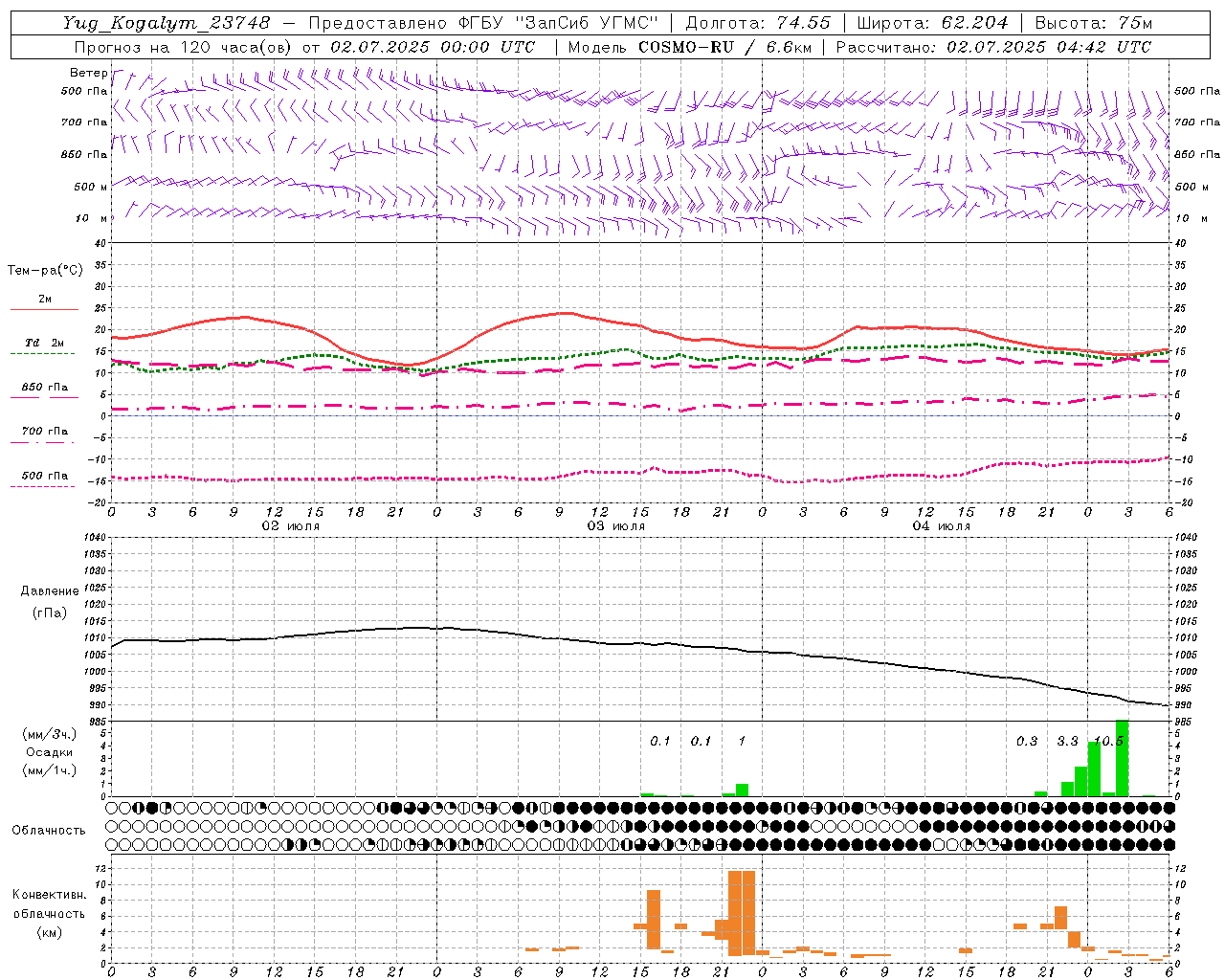Click the Рассчитано: 02.07.2025 04:42 UTC timestamp
This screenshot has width=1225, height=980.
pos(993,47)
